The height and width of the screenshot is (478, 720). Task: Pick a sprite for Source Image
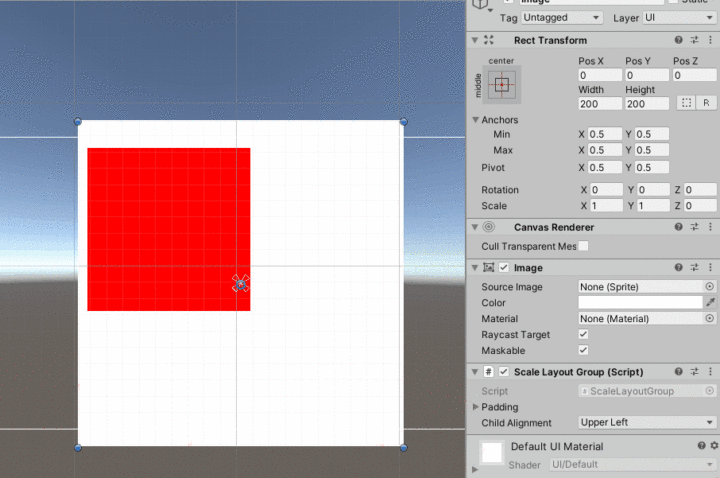[709, 287]
